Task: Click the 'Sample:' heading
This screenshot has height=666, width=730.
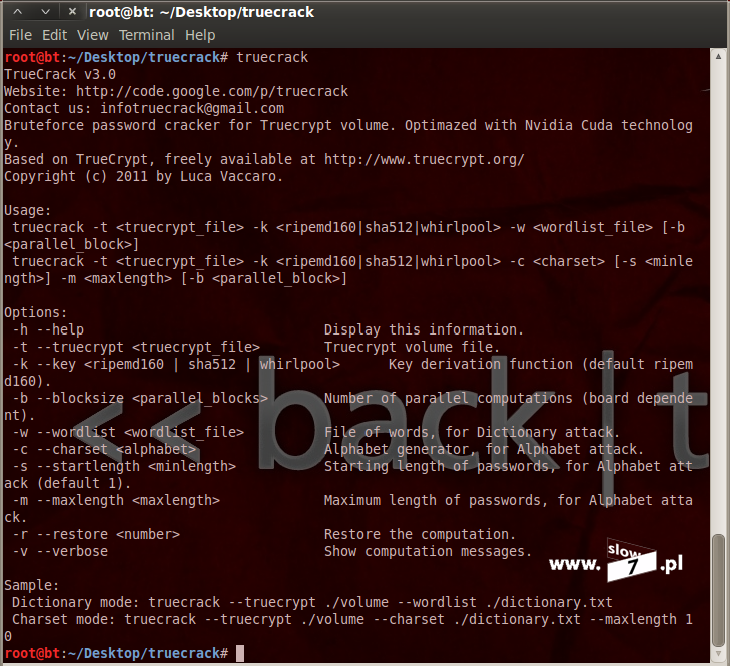Action: (32, 585)
